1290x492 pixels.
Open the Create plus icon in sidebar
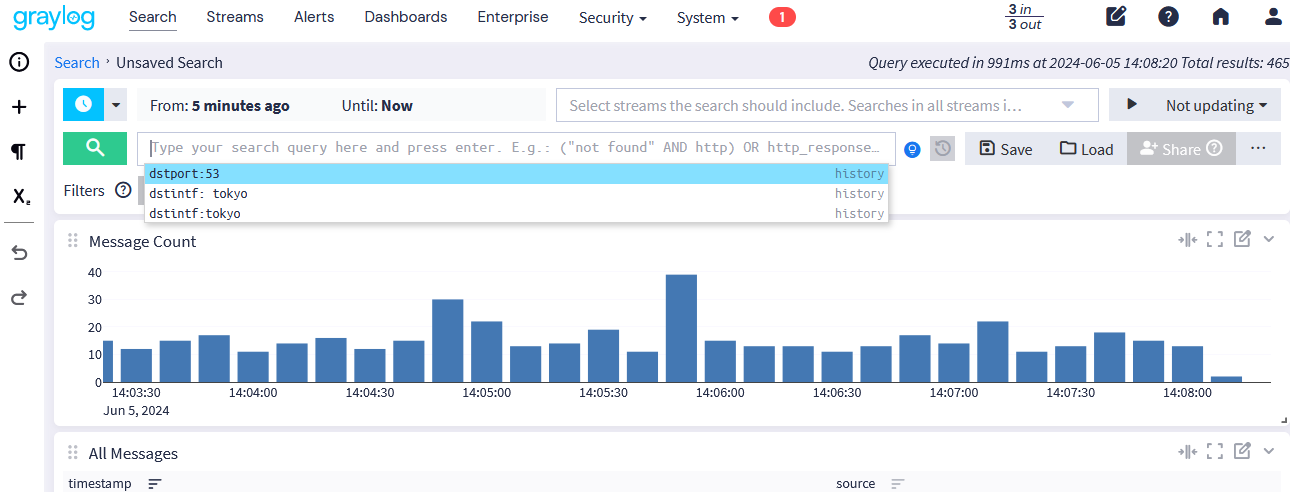pyautogui.click(x=18, y=107)
